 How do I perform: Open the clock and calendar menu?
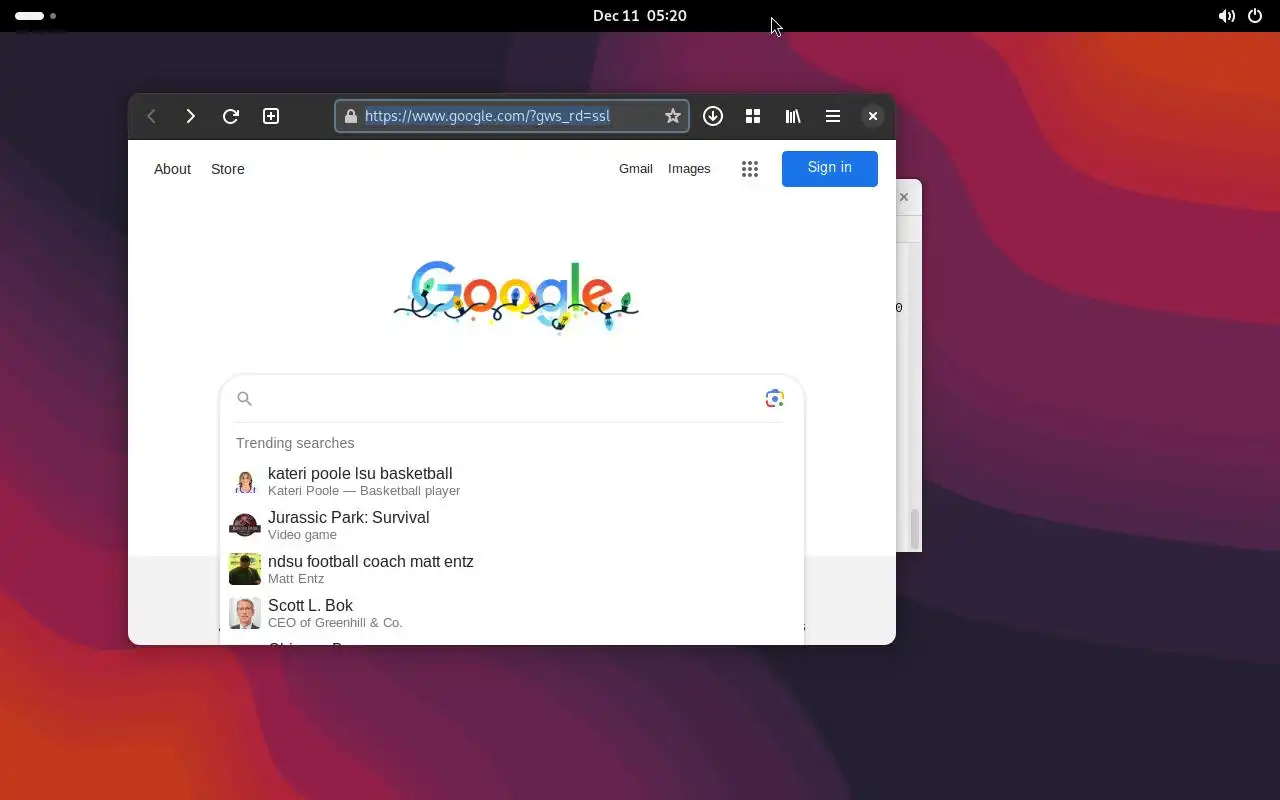coord(640,16)
